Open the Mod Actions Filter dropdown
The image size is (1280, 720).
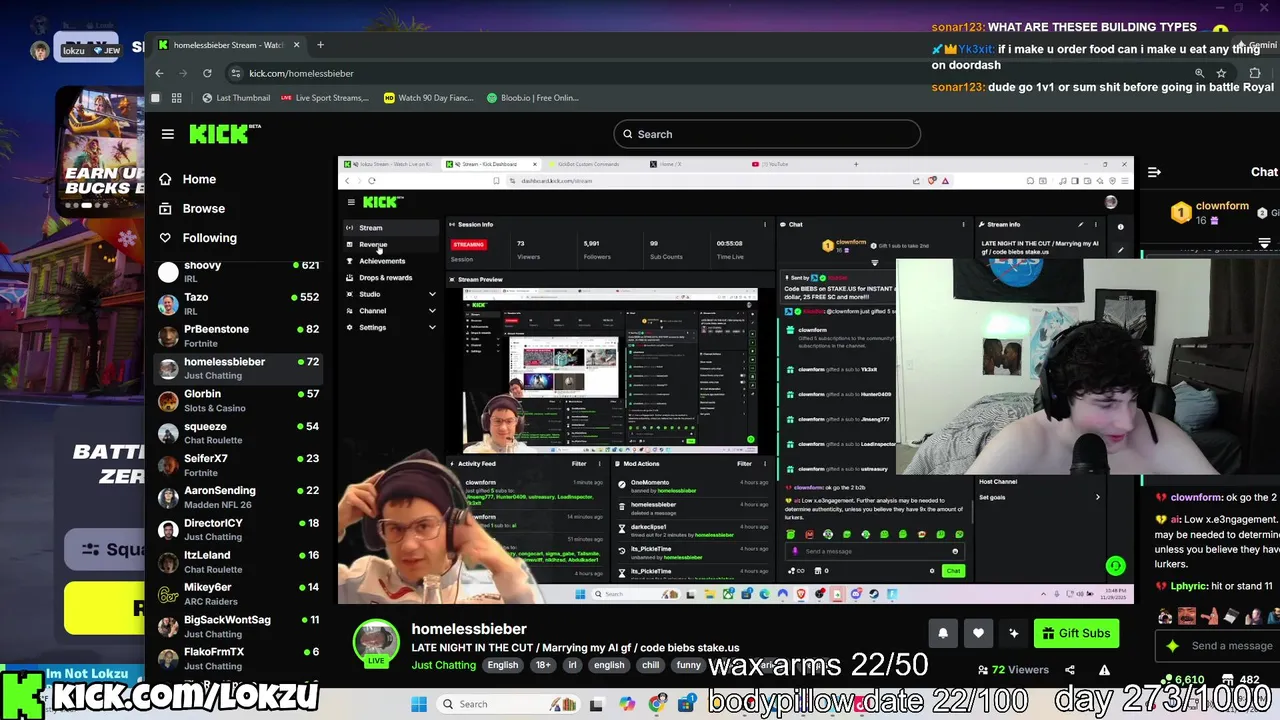pos(744,464)
